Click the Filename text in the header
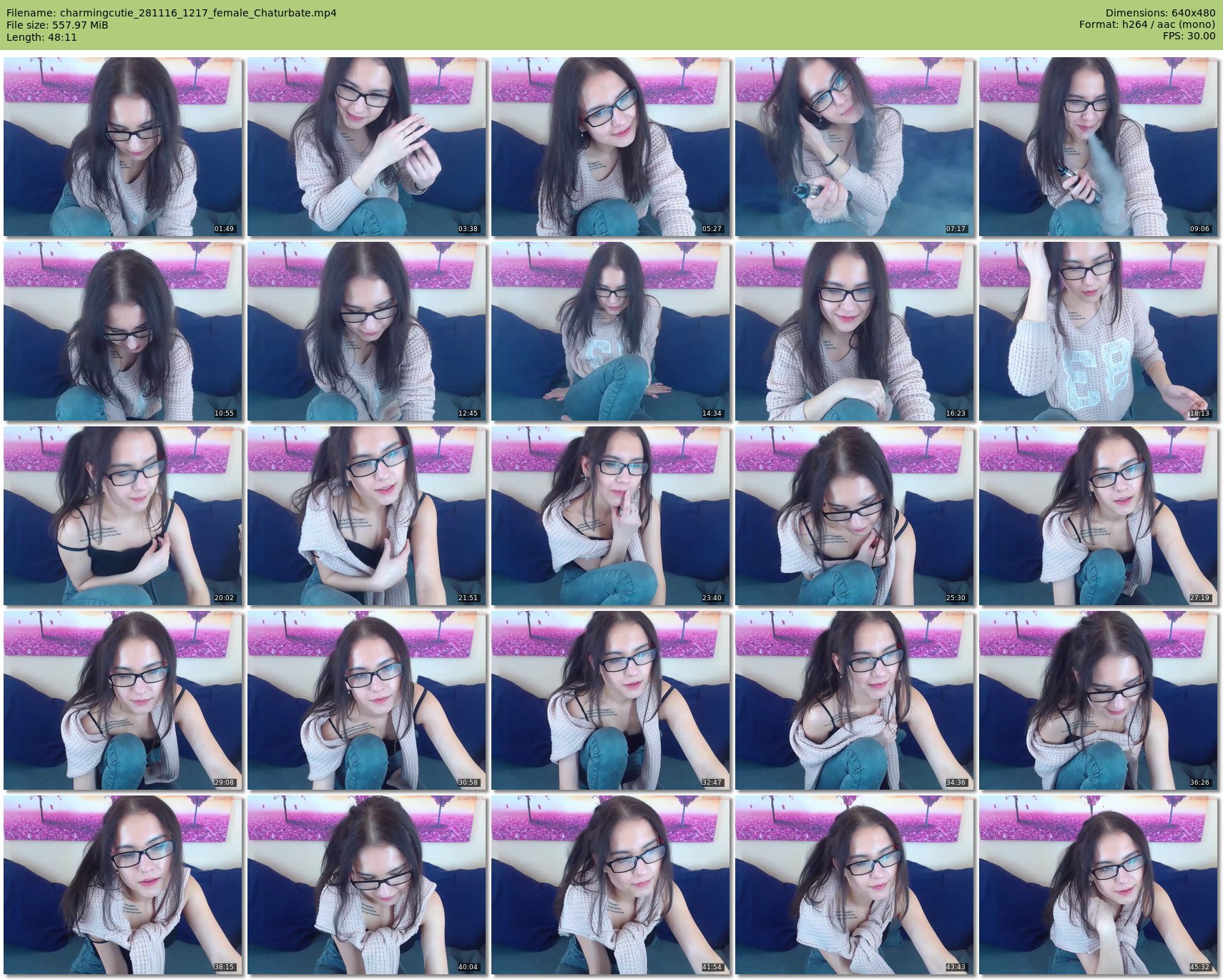The width and height of the screenshot is (1223, 980). [171, 13]
